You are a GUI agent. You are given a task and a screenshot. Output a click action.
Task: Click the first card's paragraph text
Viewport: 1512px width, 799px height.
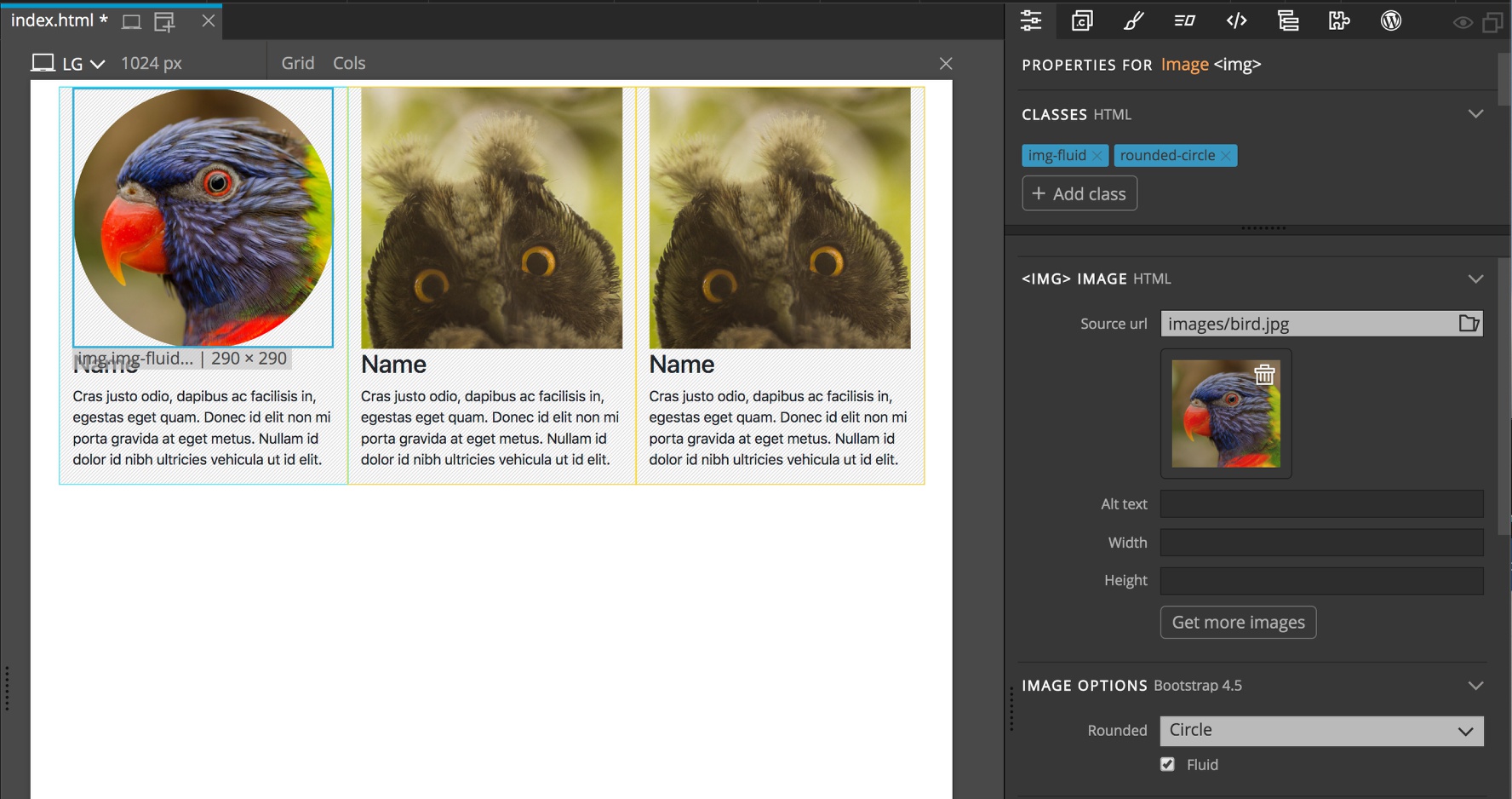click(202, 428)
